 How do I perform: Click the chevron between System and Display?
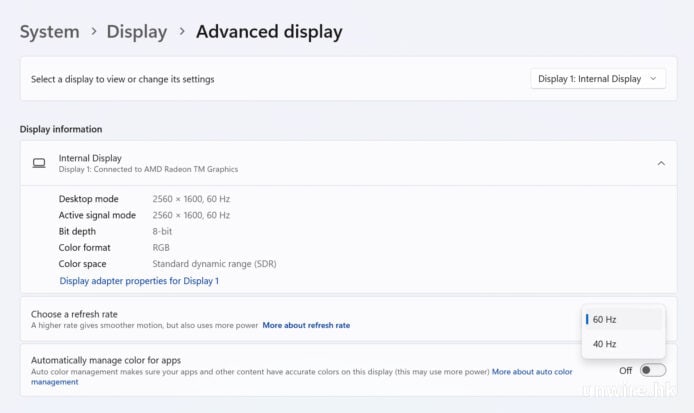pos(94,32)
